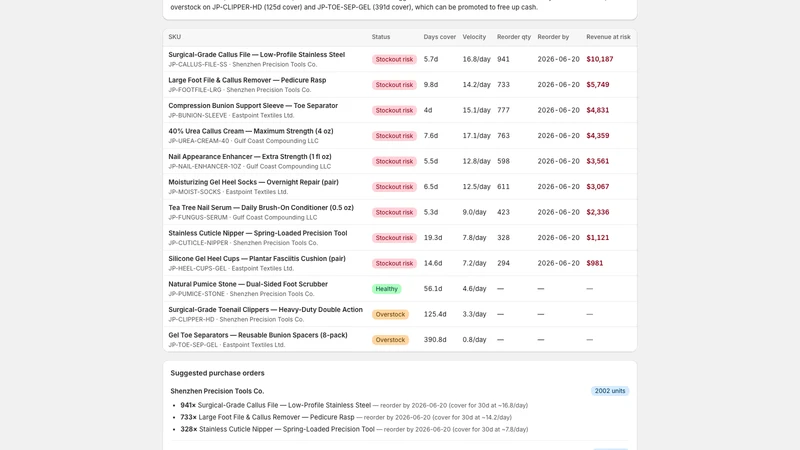The width and height of the screenshot is (800, 450).
Task: Click the 19.3d days cover value
Action: 433,238
